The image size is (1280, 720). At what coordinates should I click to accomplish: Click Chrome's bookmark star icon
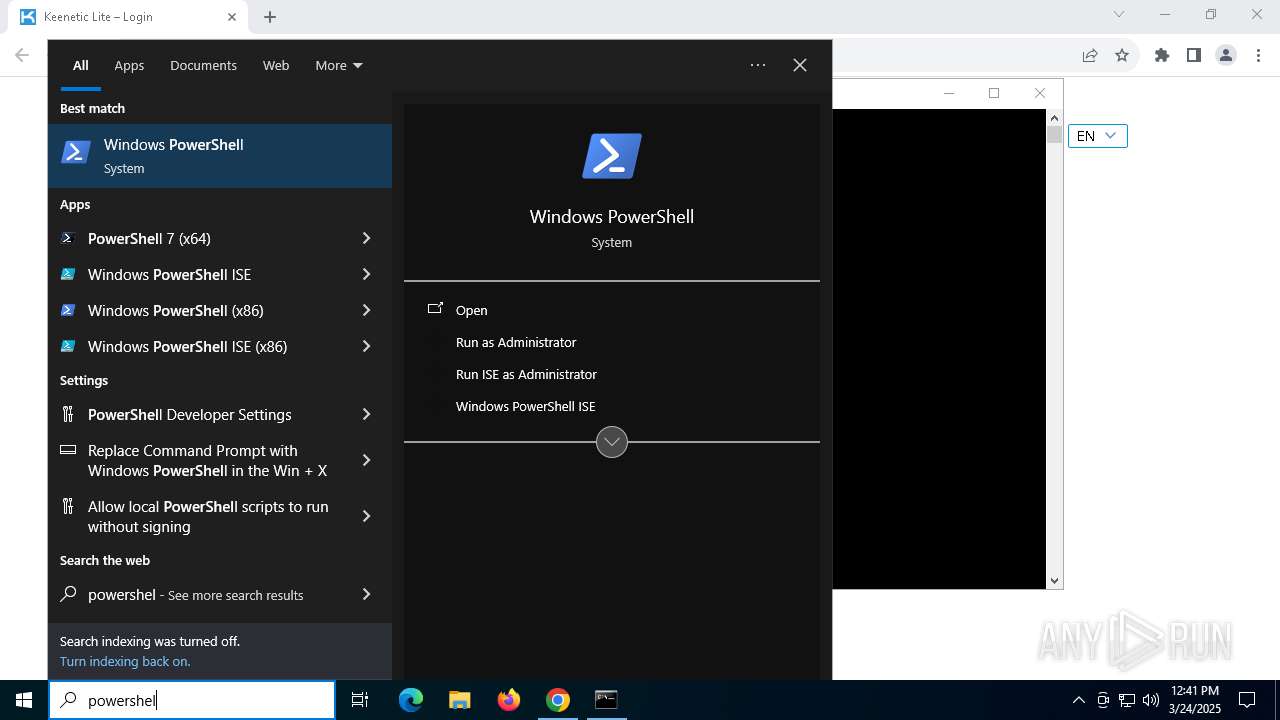1122,55
